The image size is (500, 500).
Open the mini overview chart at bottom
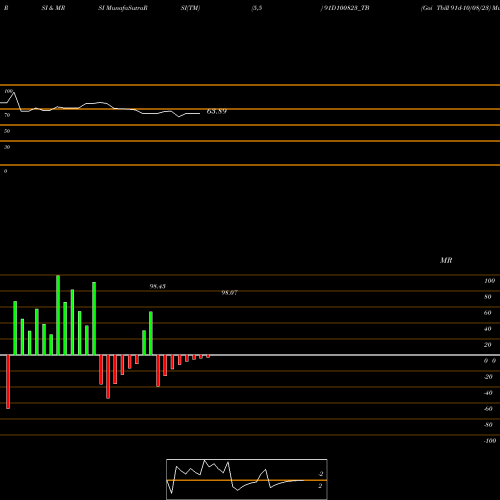click(x=247, y=479)
